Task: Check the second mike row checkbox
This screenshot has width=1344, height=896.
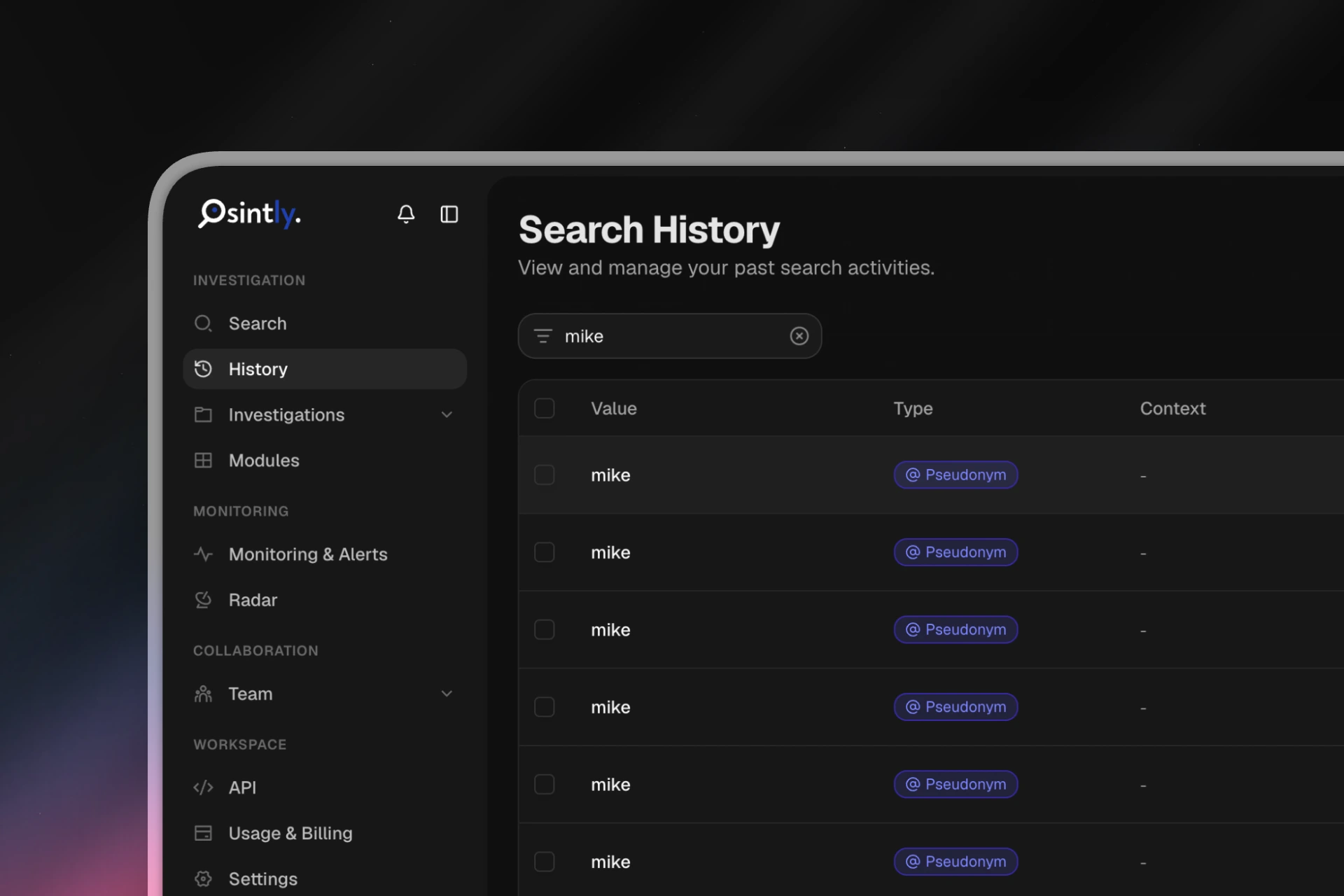Action: [x=545, y=552]
